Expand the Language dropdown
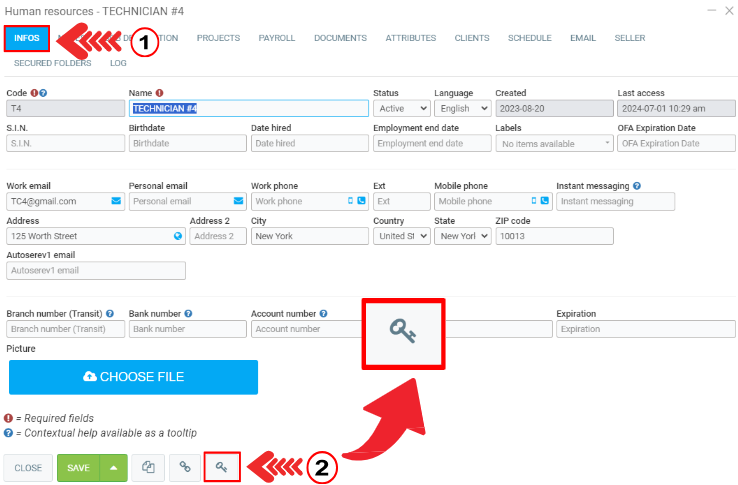738x485 pixels. pyautogui.click(x=462, y=108)
